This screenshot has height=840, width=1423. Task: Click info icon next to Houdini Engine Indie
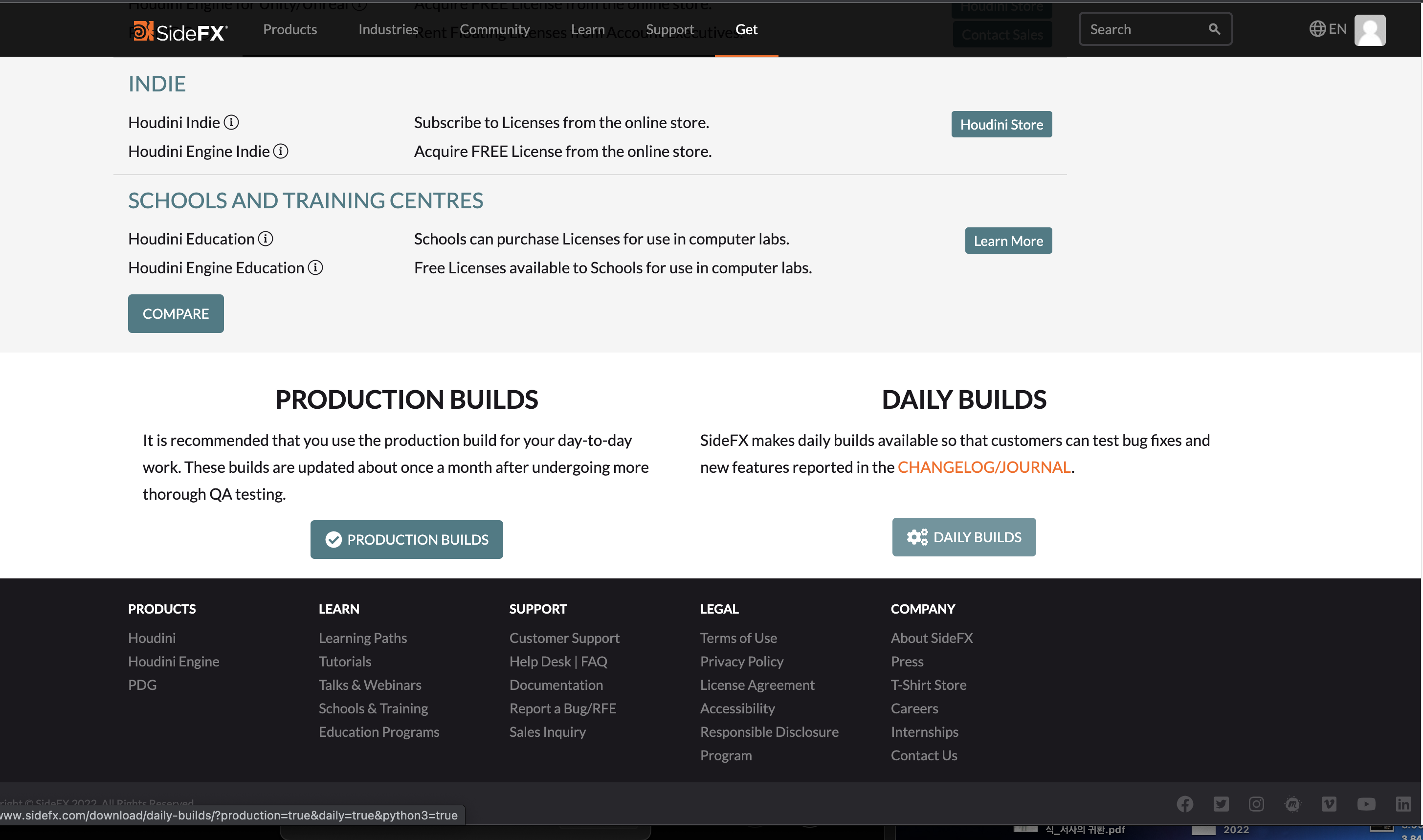click(281, 151)
